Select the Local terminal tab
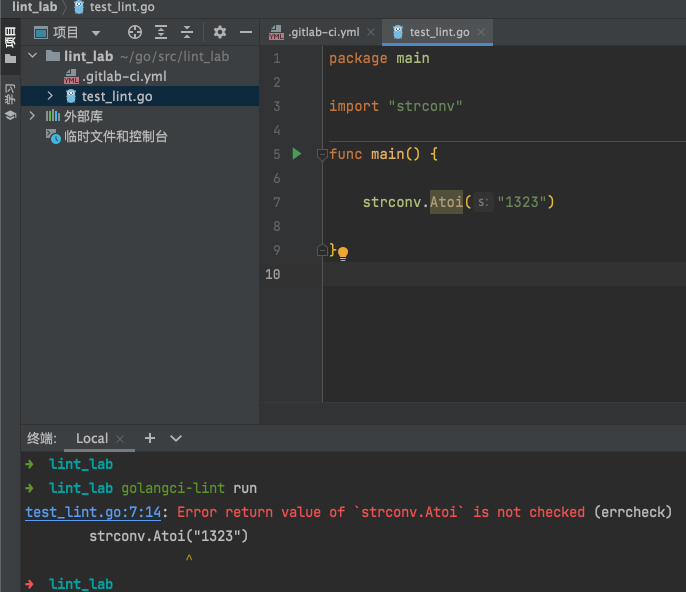 click(x=92, y=438)
